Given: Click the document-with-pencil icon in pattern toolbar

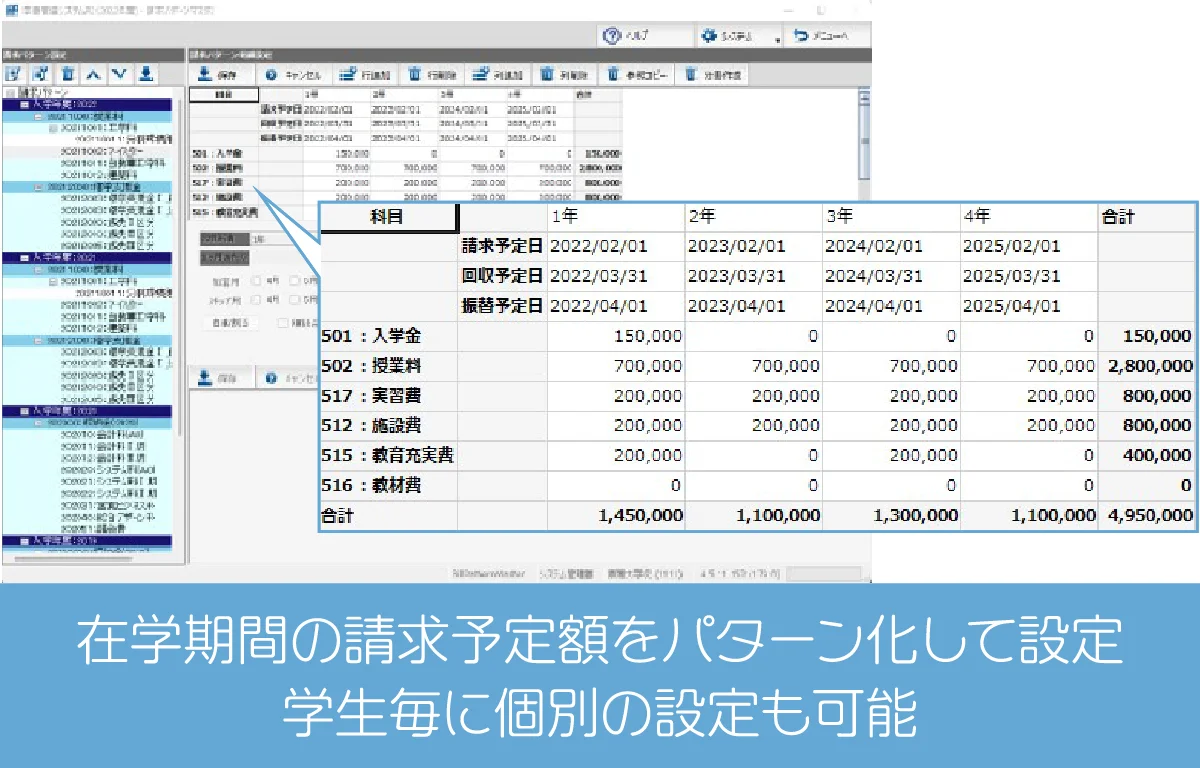Looking at the screenshot, I should pos(14,73).
